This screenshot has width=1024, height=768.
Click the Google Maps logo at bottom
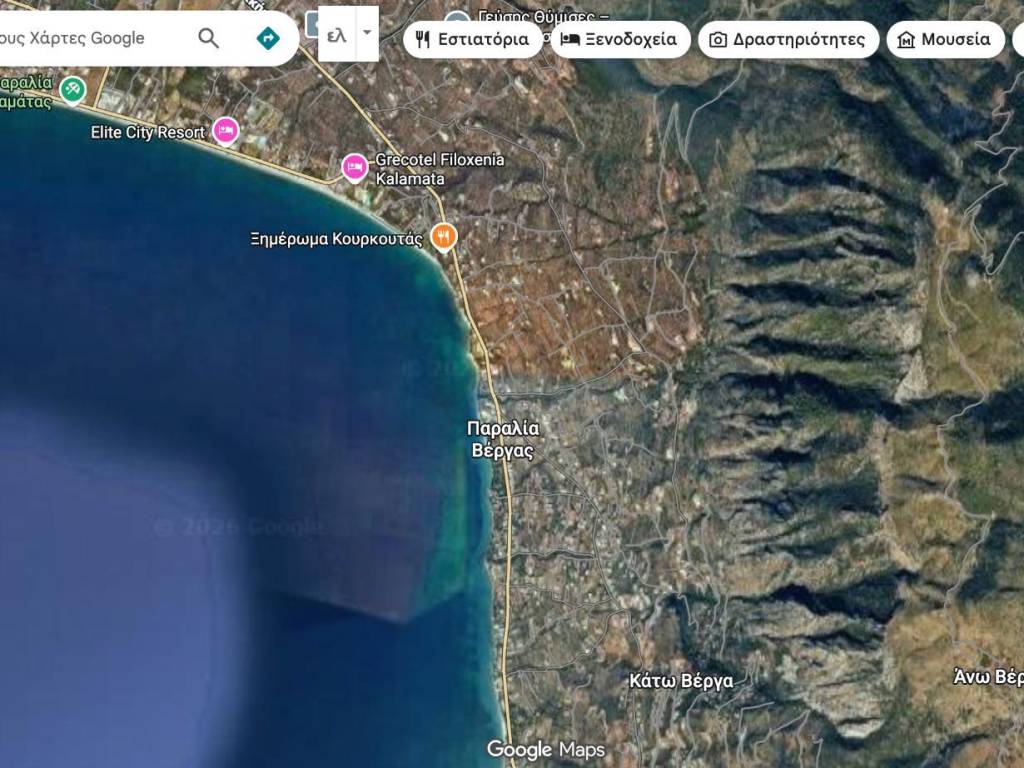click(545, 749)
